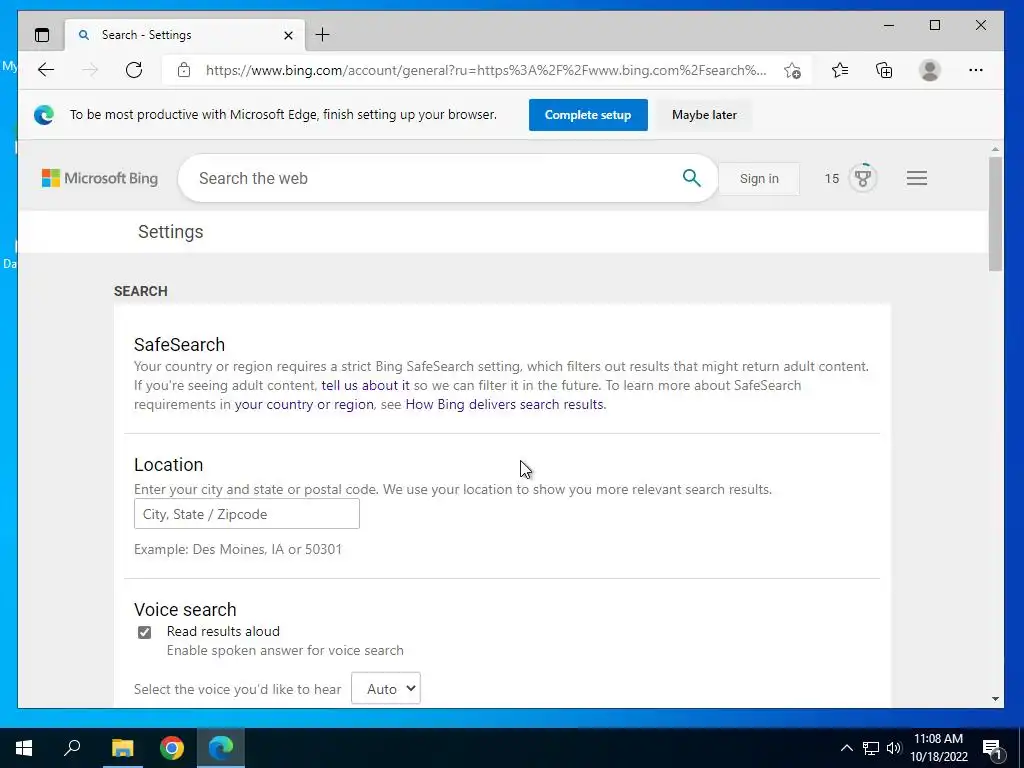The image size is (1024, 768).
Task: Open the notification center icon
Action: click(992, 748)
